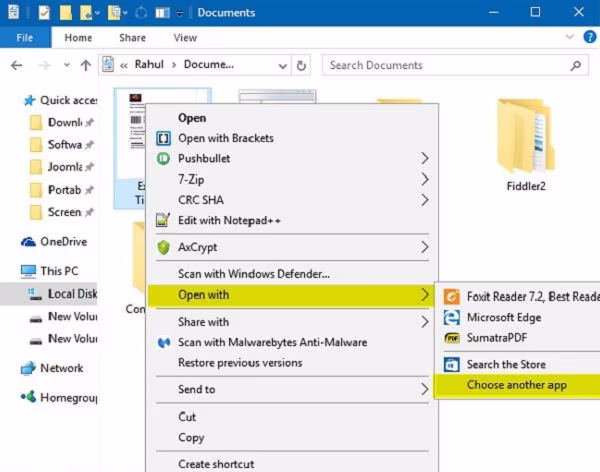Screen dimensions: 600x472
Task: Switch to the View ribbon tab
Action: tap(185, 38)
